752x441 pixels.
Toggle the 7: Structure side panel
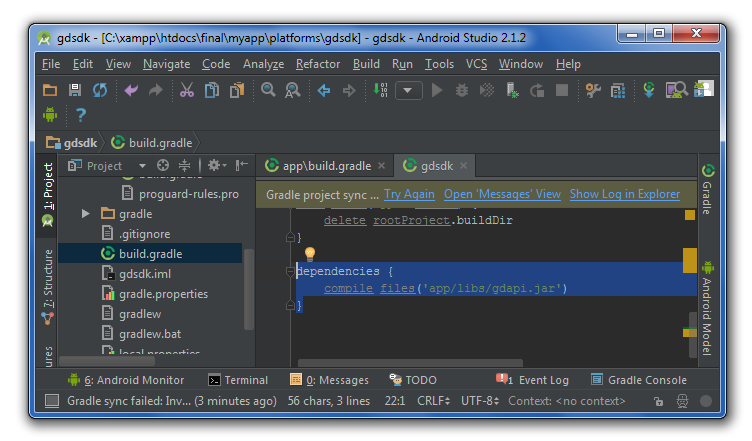[x=47, y=287]
